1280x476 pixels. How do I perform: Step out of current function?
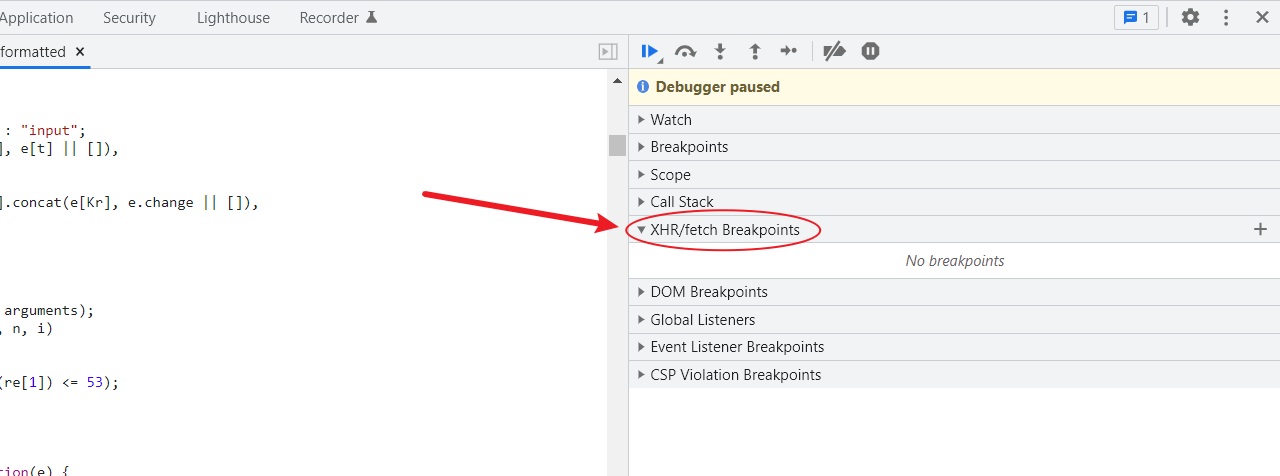tap(755, 51)
